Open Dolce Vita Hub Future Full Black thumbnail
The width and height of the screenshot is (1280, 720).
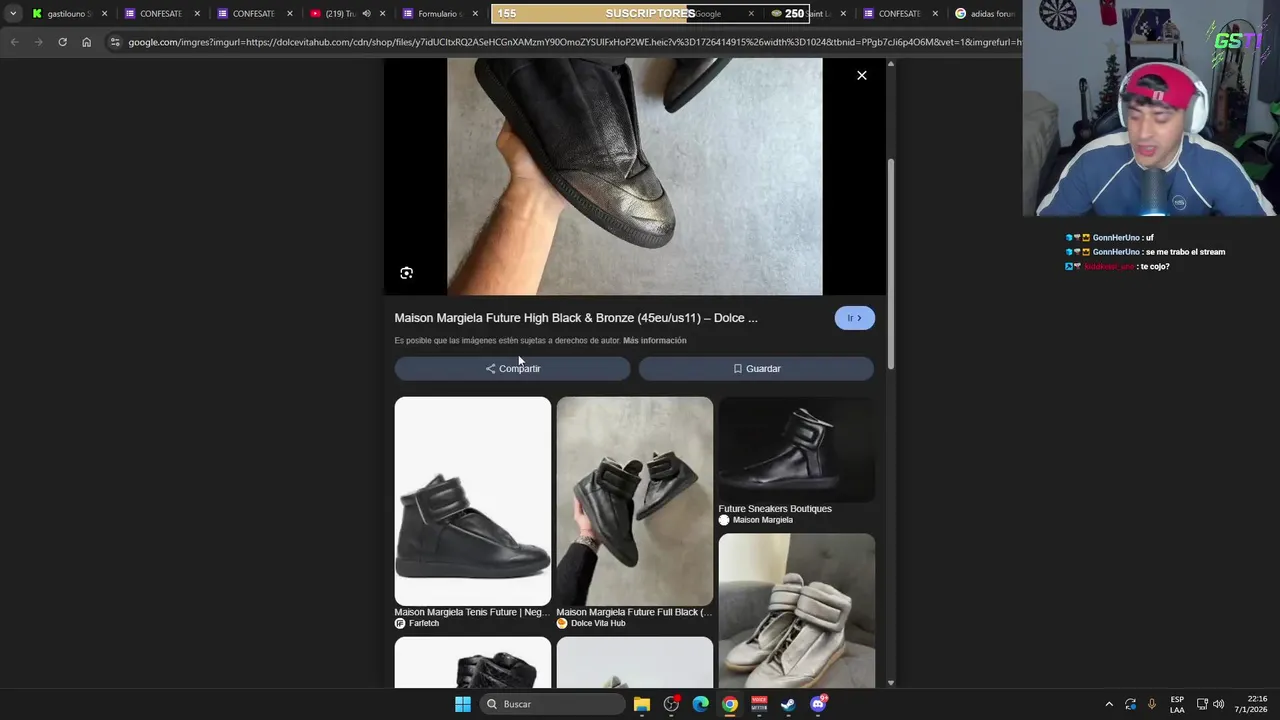(x=634, y=501)
